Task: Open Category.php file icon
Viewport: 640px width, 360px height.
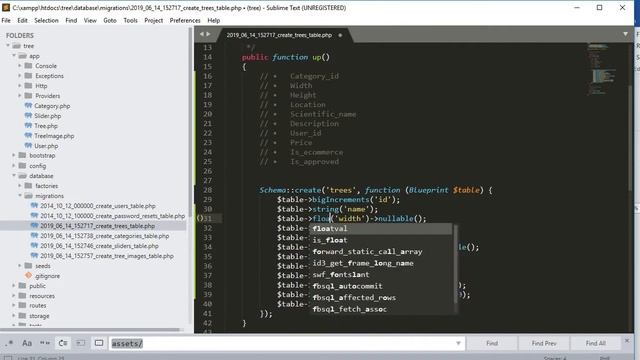Action: pos(28,106)
